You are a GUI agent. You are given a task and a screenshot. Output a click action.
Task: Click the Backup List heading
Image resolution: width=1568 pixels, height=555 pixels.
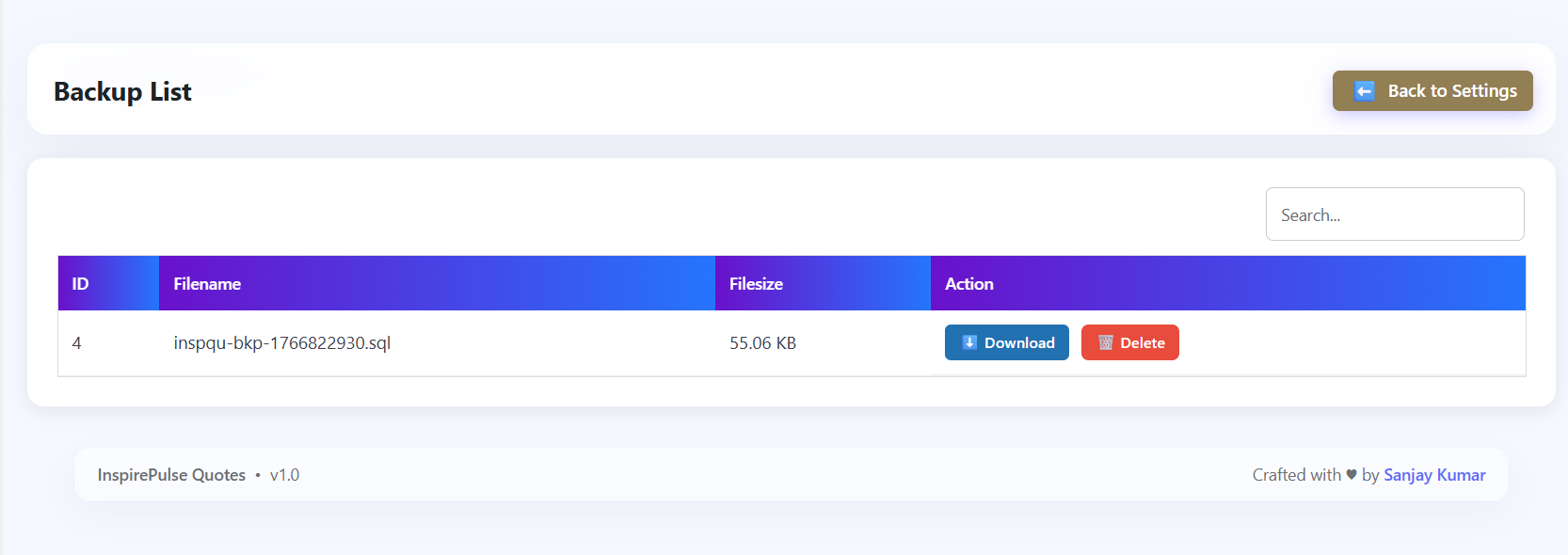pos(122,91)
